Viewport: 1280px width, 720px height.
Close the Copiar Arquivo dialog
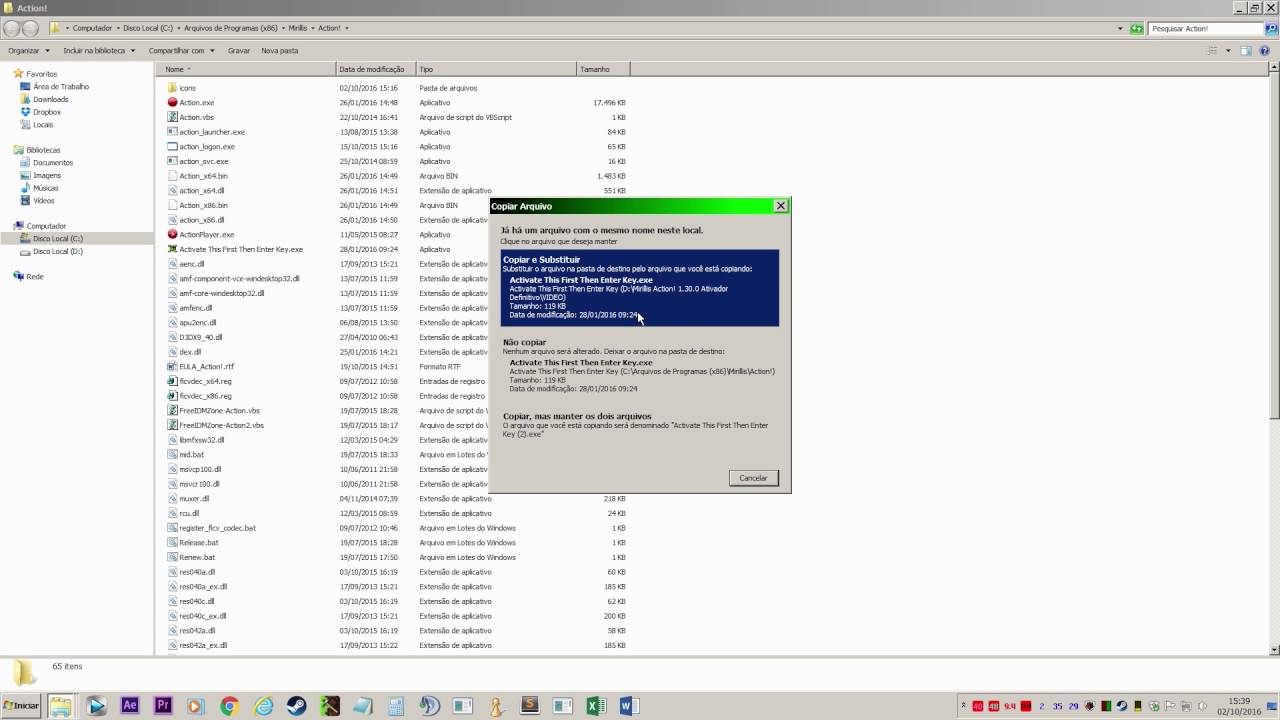781,206
